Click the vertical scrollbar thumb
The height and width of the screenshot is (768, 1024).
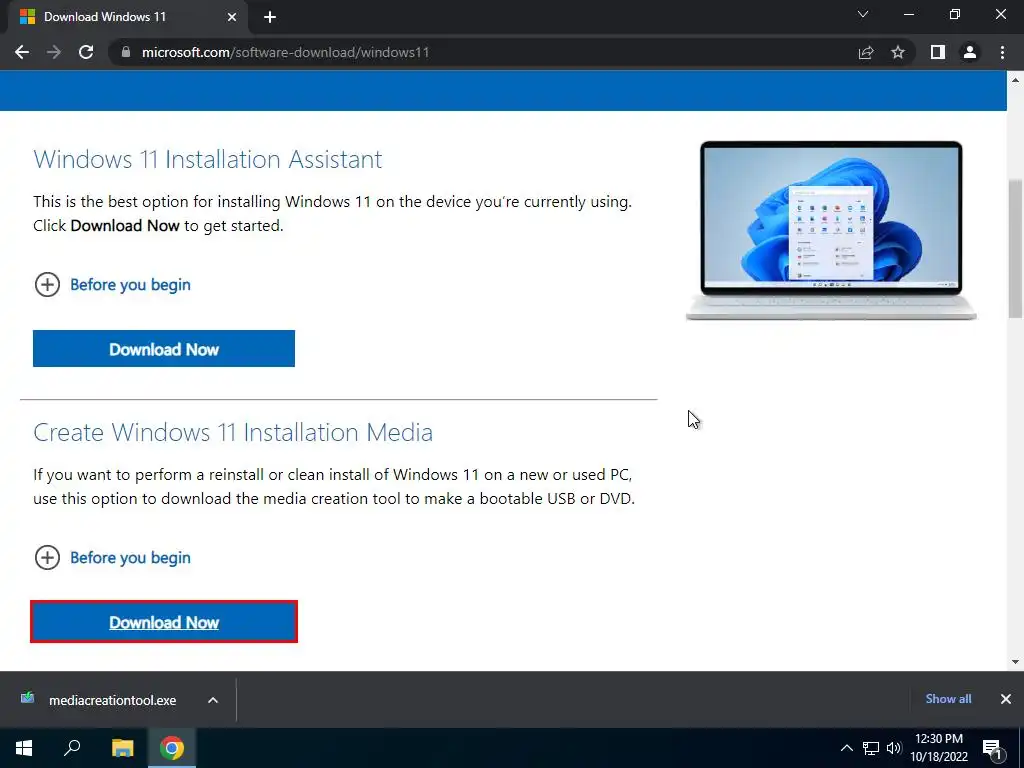pos(1015,248)
